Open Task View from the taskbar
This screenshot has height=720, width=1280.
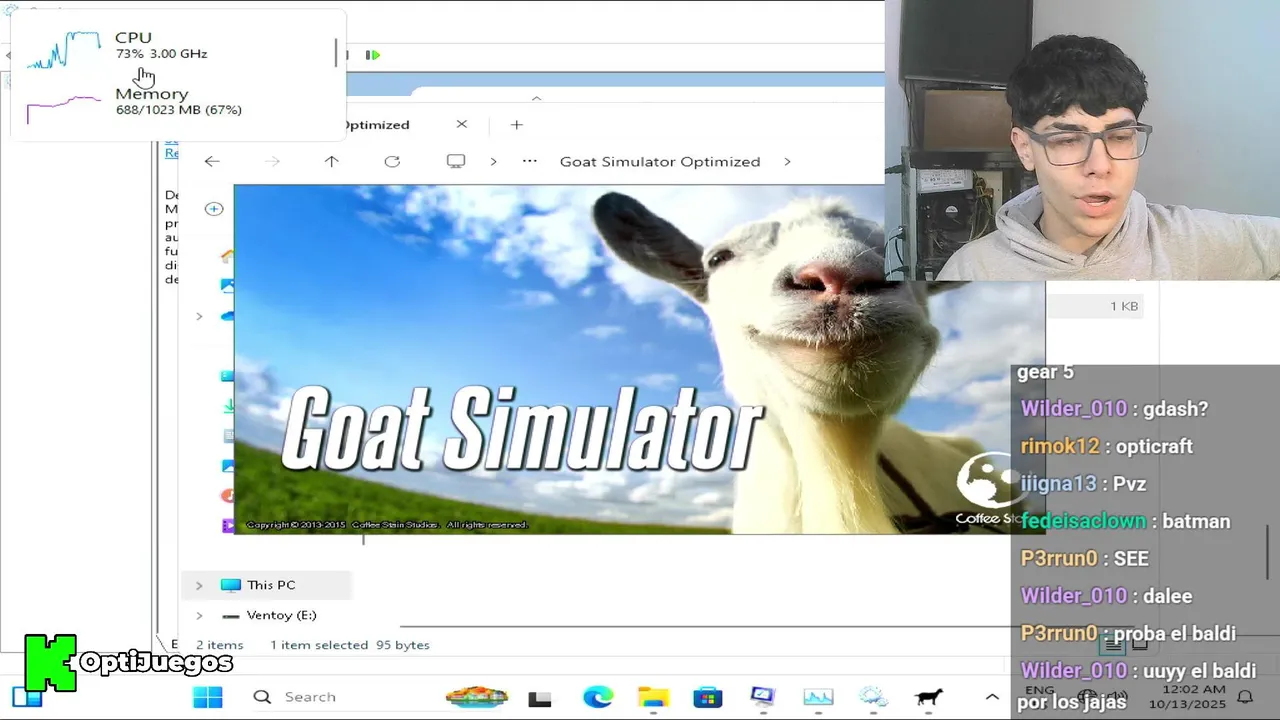(540, 698)
